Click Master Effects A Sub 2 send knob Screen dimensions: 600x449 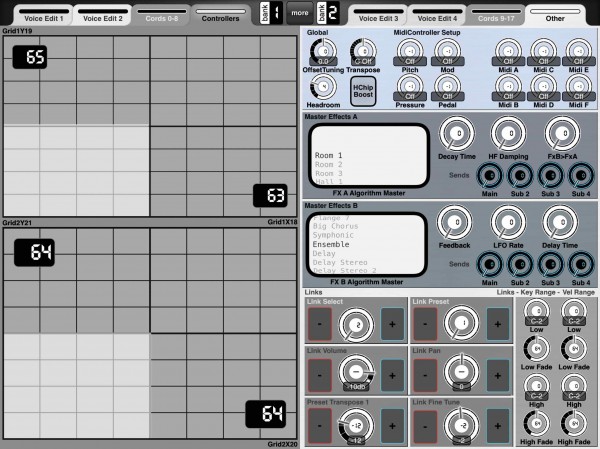520,176
